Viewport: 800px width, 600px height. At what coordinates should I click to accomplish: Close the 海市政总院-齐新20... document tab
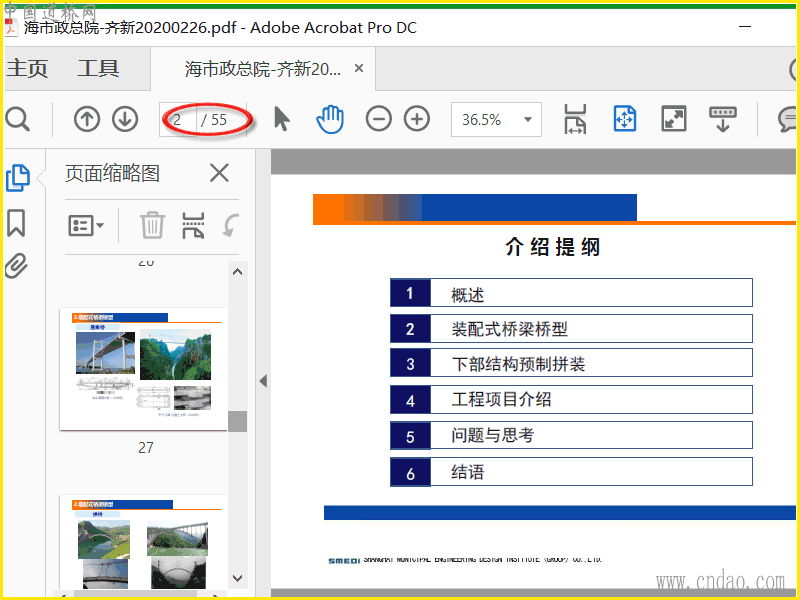[x=359, y=68]
